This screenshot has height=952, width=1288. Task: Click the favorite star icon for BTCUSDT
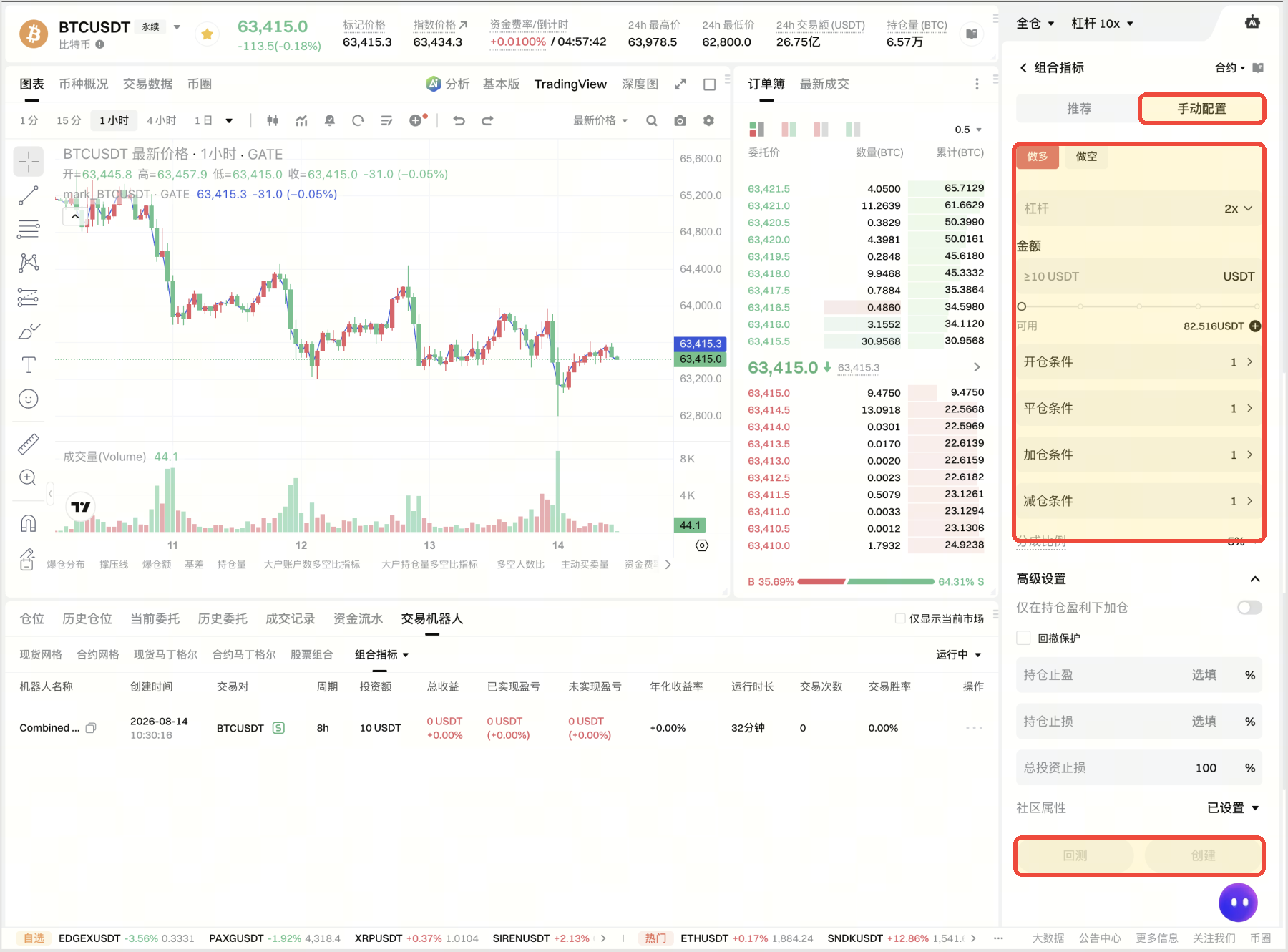click(207, 34)
